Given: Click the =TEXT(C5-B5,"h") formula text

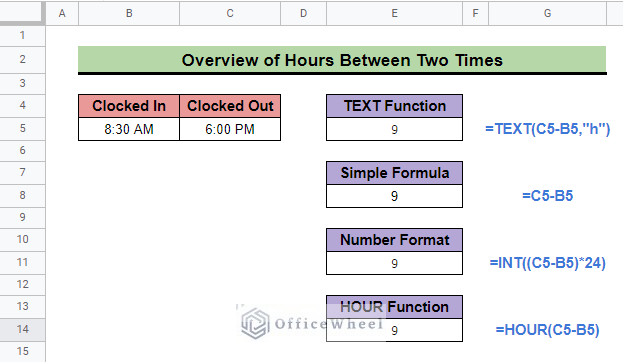Looking at the screenshot, I should pos(548,129).
